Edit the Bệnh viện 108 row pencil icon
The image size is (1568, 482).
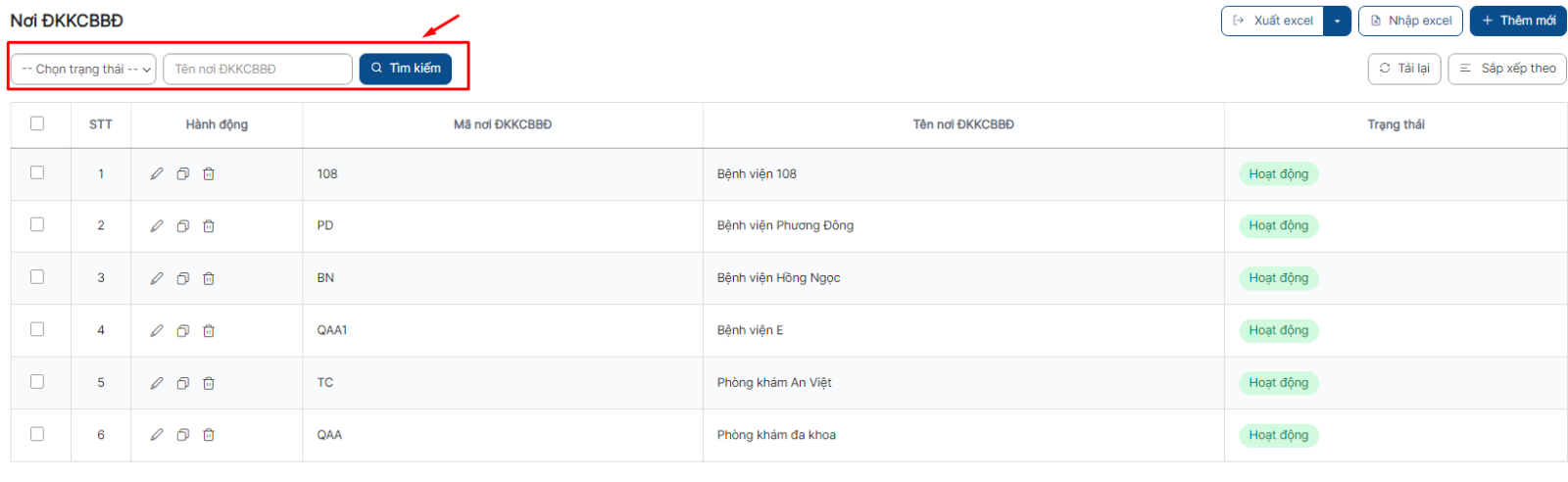pyautogui.click(x=157, y=174)
